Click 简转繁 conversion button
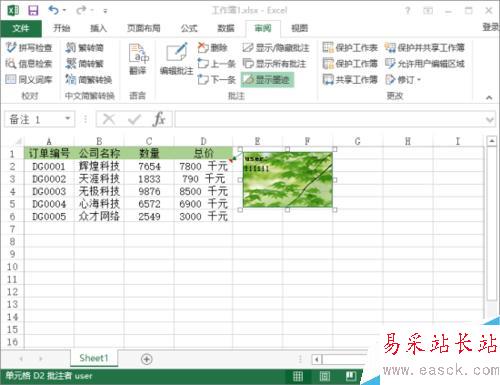The image size is (500, 385). click(85, 63)
